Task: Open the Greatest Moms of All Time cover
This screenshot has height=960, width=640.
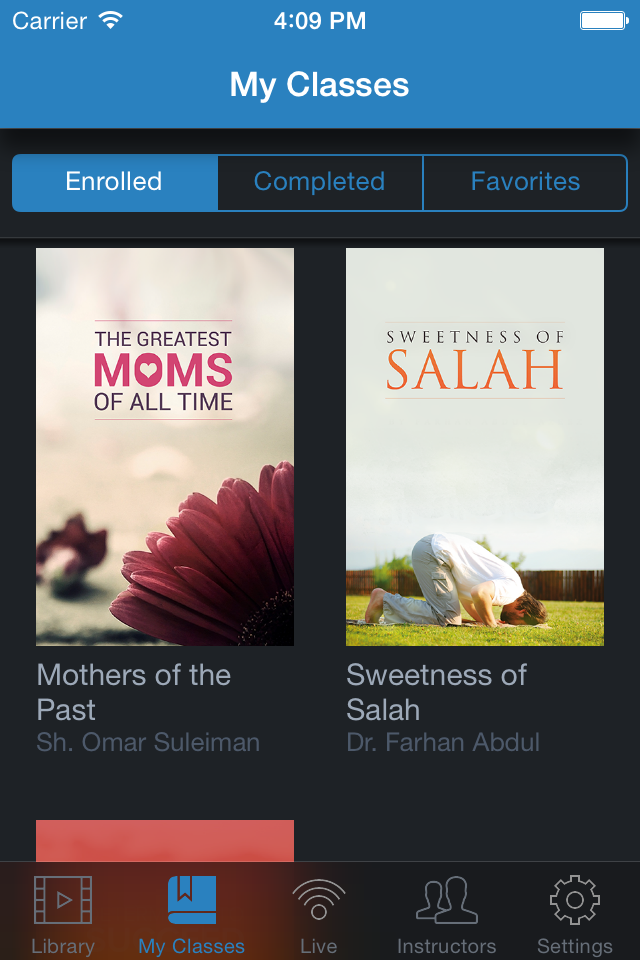Action: tap(165, 446)
